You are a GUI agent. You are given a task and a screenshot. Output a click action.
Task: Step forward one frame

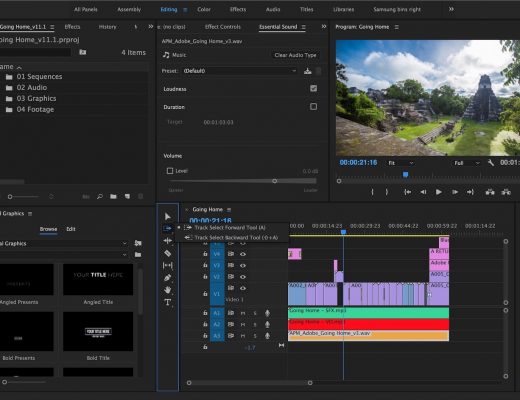click(455, 192)
